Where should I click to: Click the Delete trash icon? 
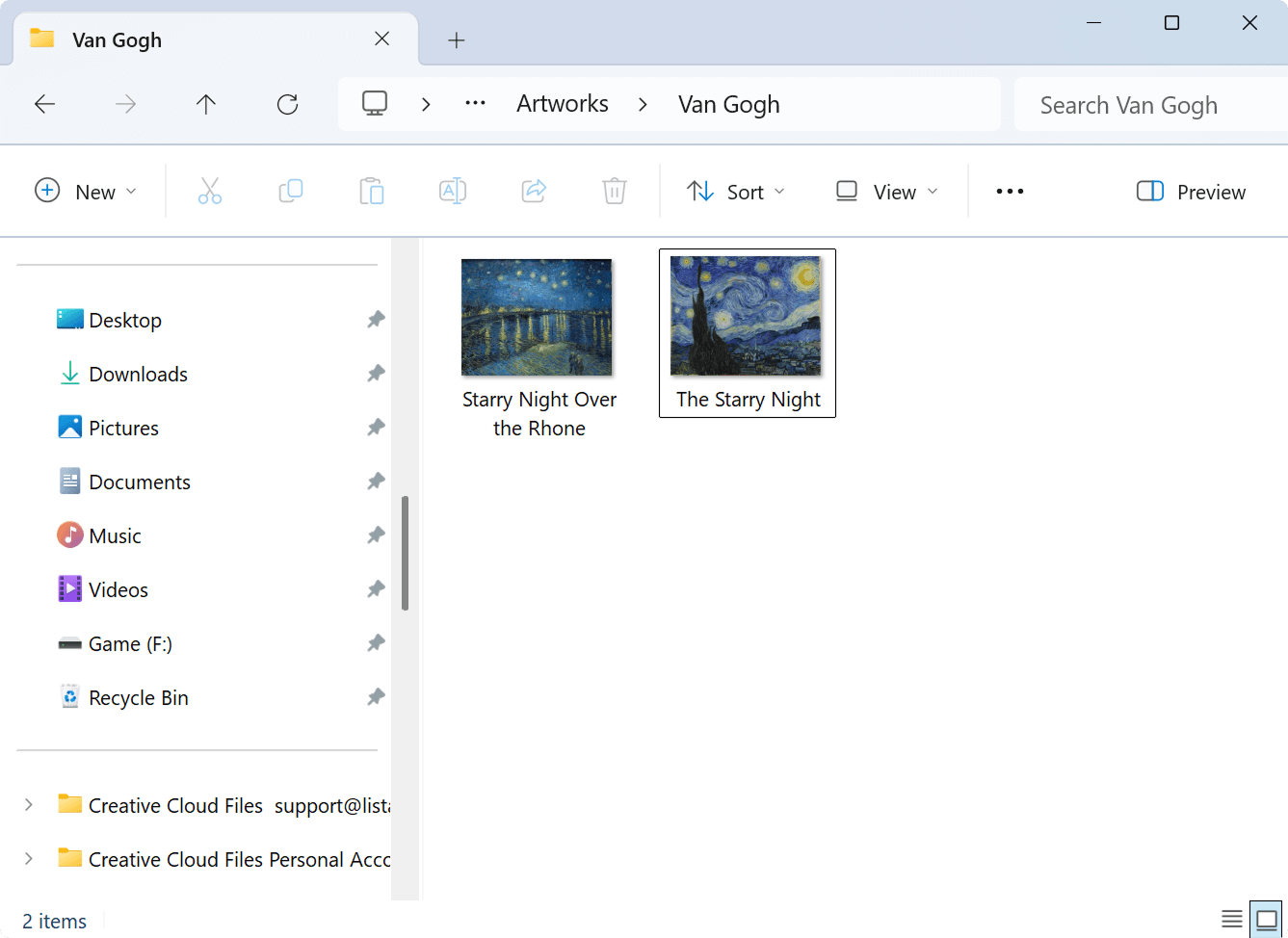[x=615, y=191]
